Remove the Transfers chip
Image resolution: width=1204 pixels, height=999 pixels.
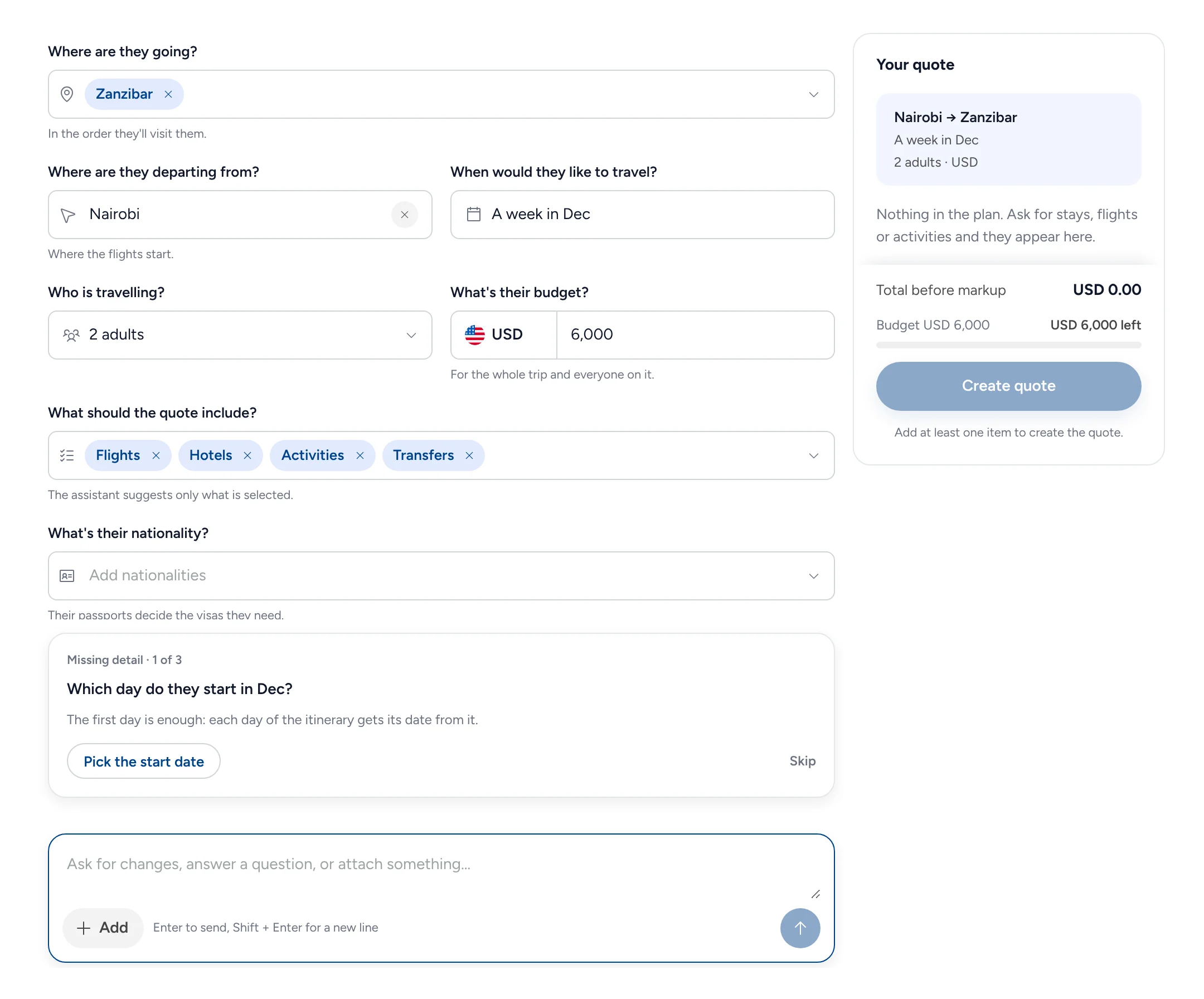(469, 455)
